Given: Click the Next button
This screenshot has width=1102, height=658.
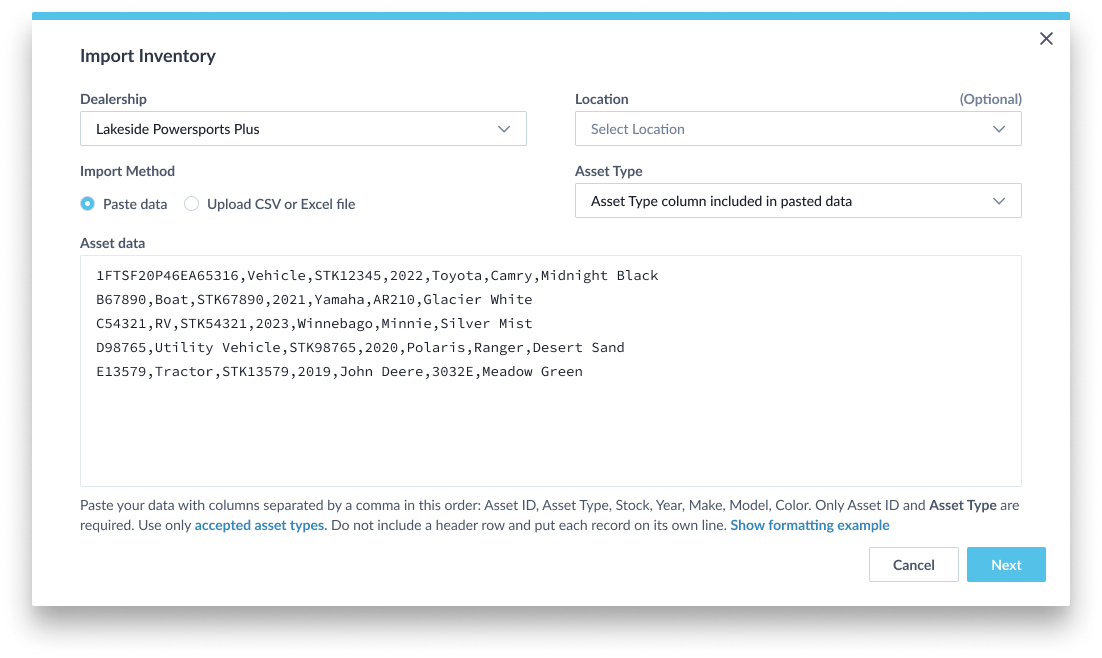Looking at the screenshot, I should pyautogui.click(x=1006, y=565).
